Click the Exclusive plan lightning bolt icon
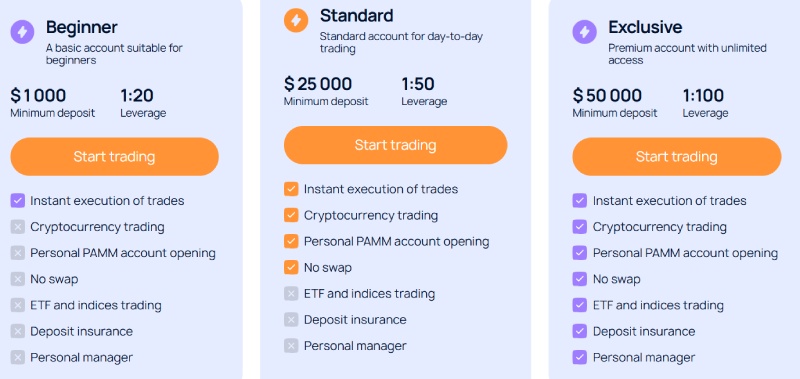The image size is (800, 379). 585,32
